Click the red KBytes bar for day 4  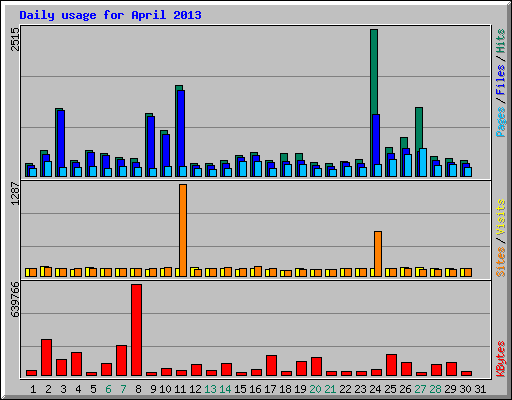click(x=76, y=364)
